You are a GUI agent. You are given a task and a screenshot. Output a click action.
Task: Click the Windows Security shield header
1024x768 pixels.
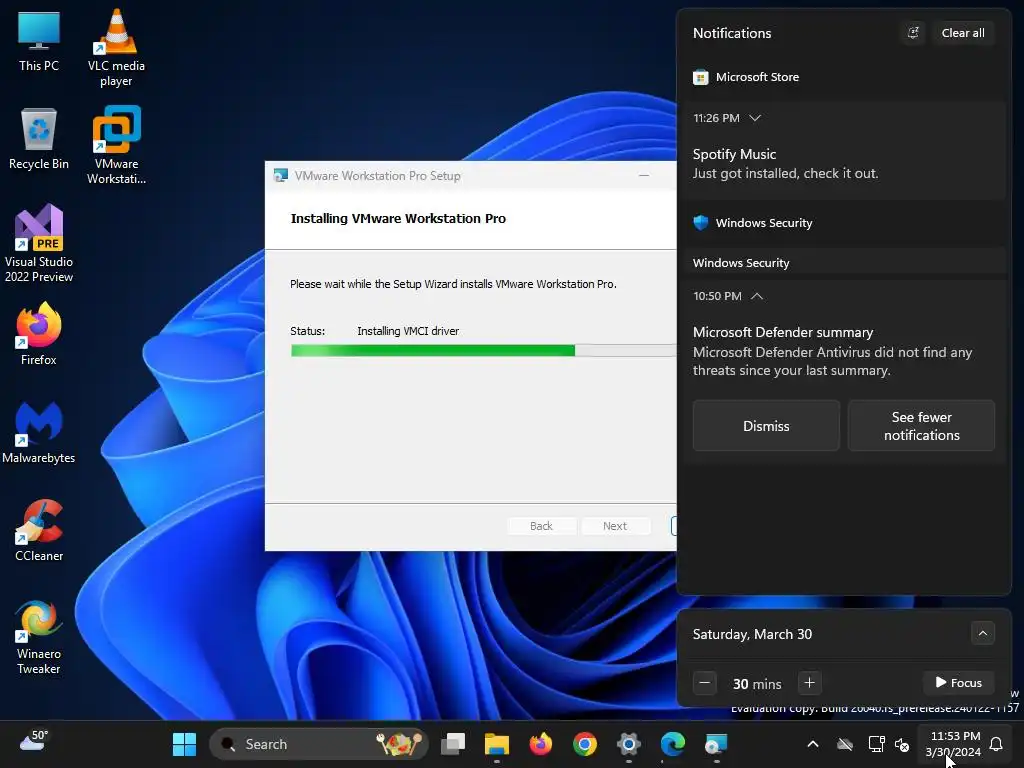tap(752, 223)
